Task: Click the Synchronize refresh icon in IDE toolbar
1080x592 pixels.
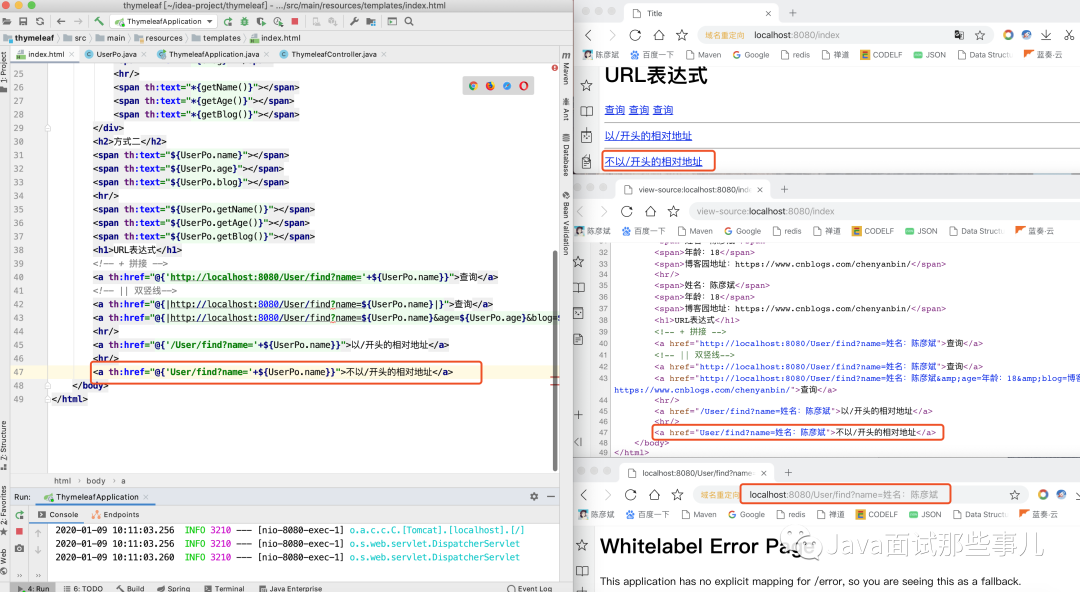Action: pos(40,21)
